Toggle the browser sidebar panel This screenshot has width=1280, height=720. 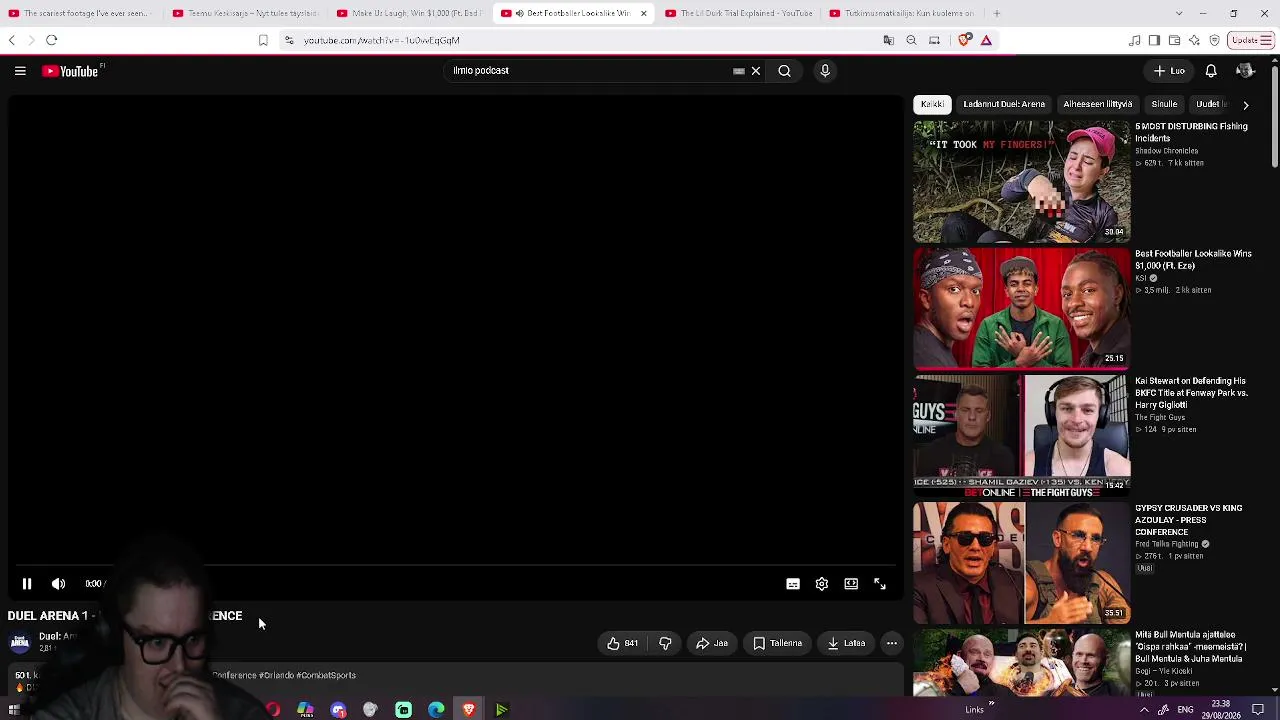coord(1154,40)
